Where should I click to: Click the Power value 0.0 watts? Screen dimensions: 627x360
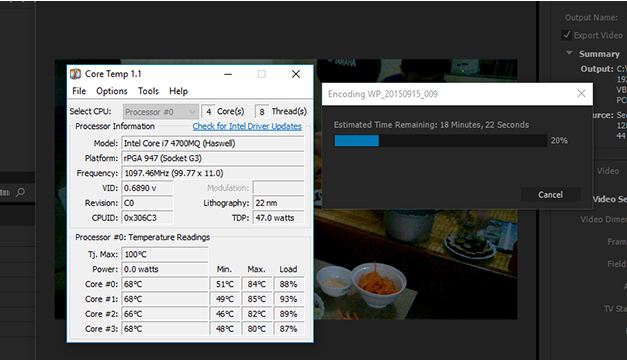coord(165,269)
